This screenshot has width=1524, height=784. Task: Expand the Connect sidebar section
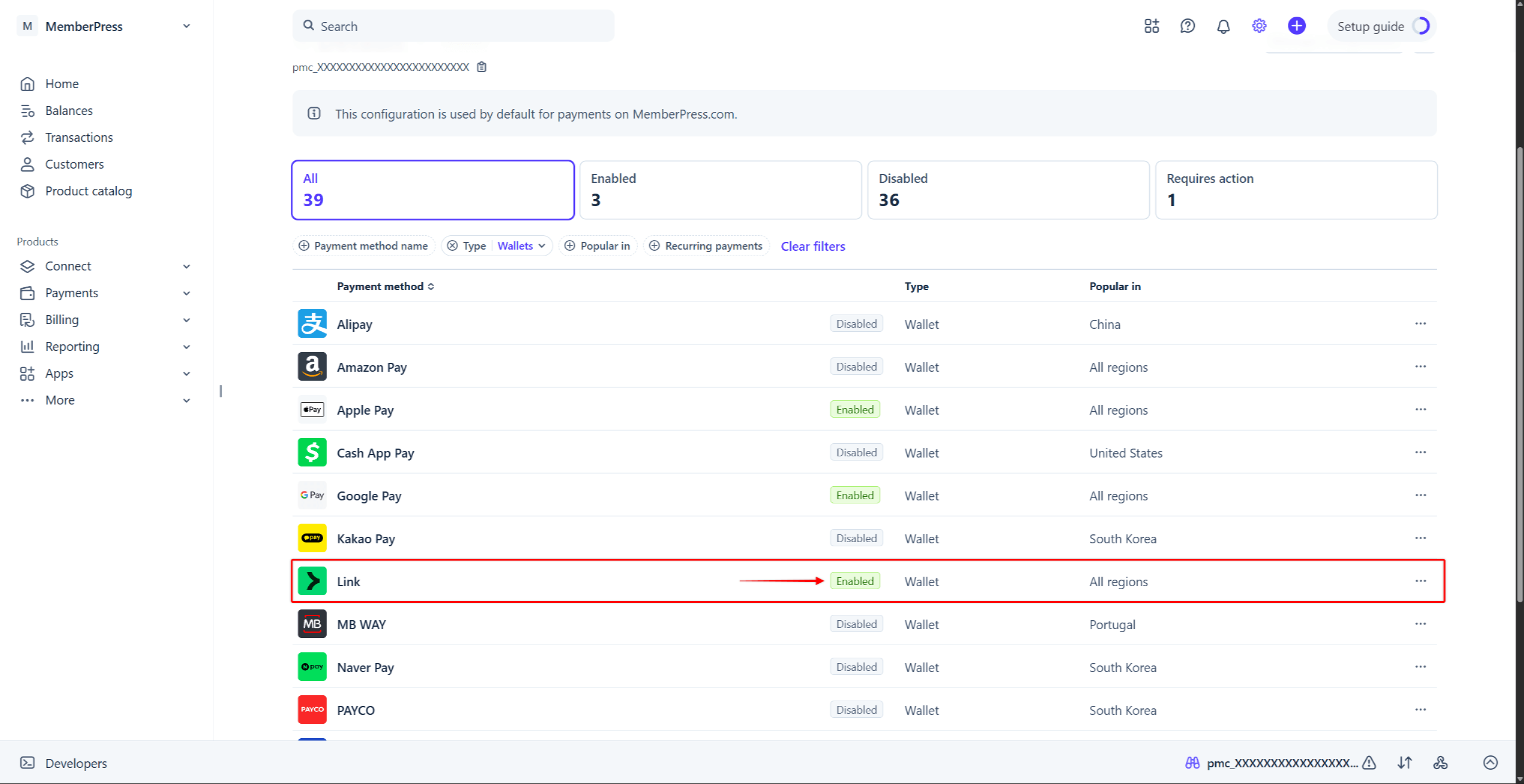click(187, 266)
